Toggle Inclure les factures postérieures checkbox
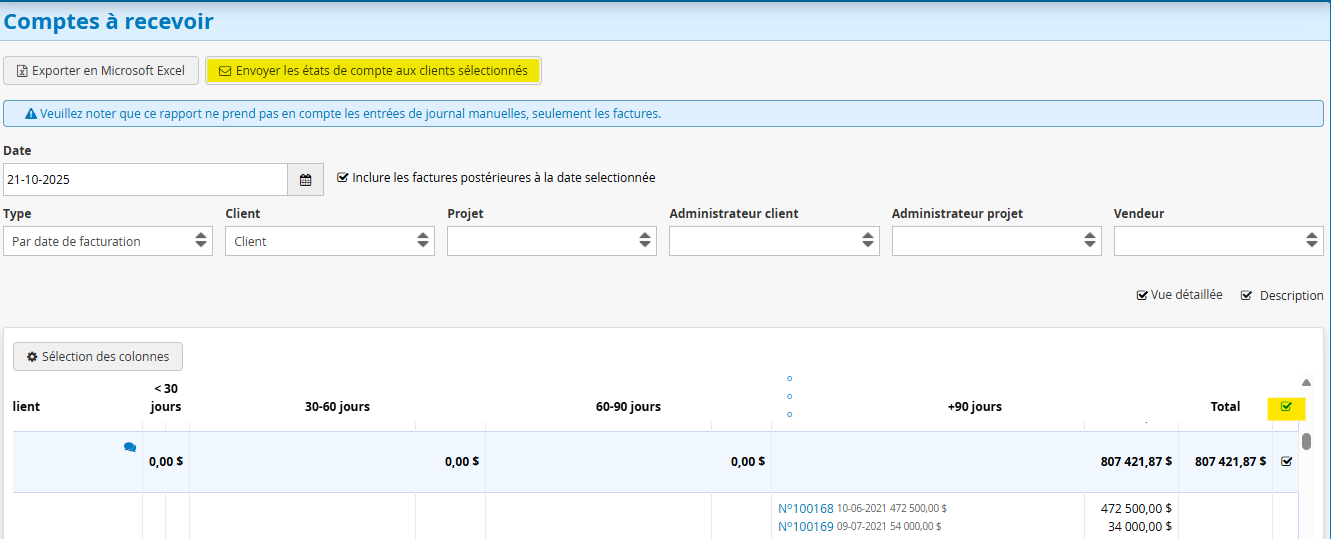Image resolution: width=1331 pixels, height=539 pixels. pos(343,177)
